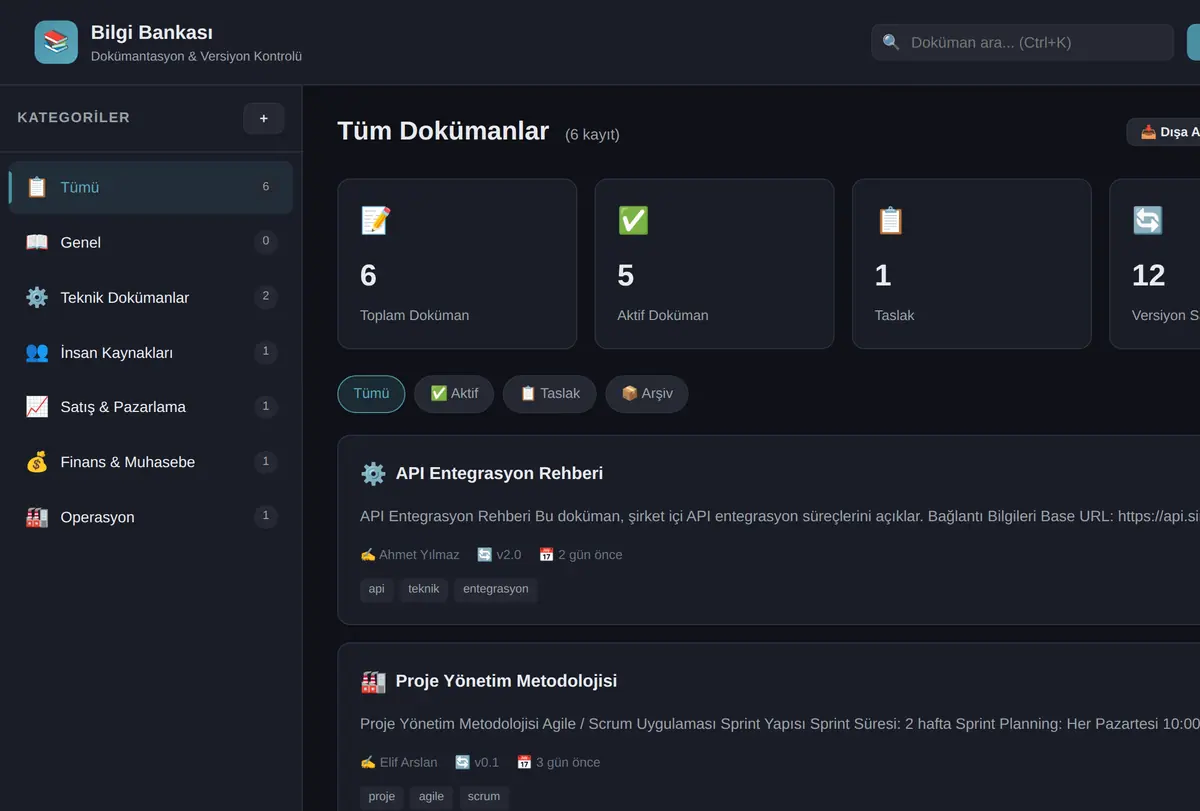Click the search magnifier icon

click(891, 43)
